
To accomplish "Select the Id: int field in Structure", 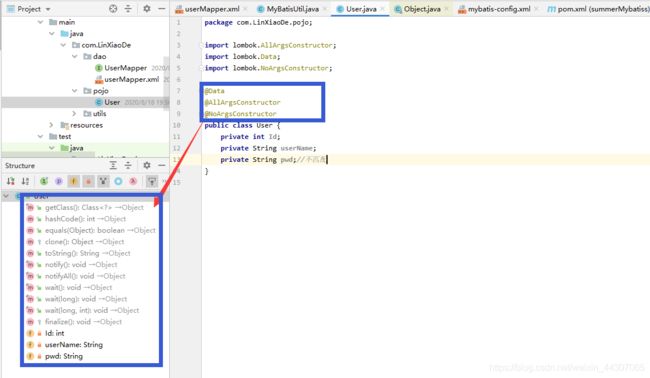I will [x=54, y=333].
